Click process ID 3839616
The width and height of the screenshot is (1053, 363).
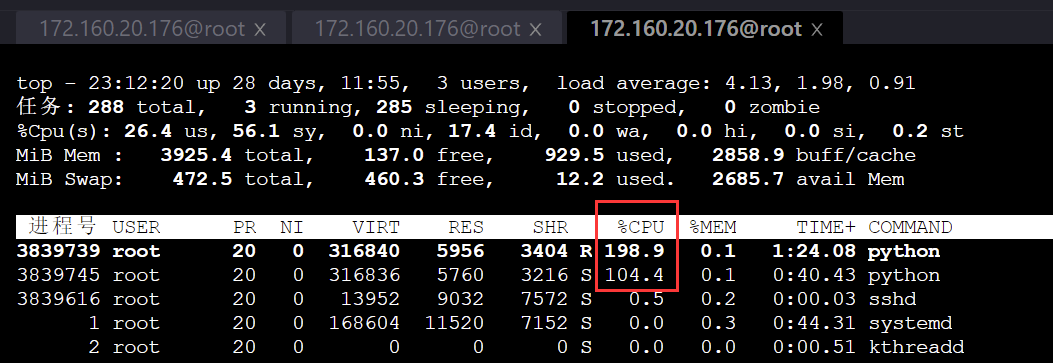(x=58, y=299)
